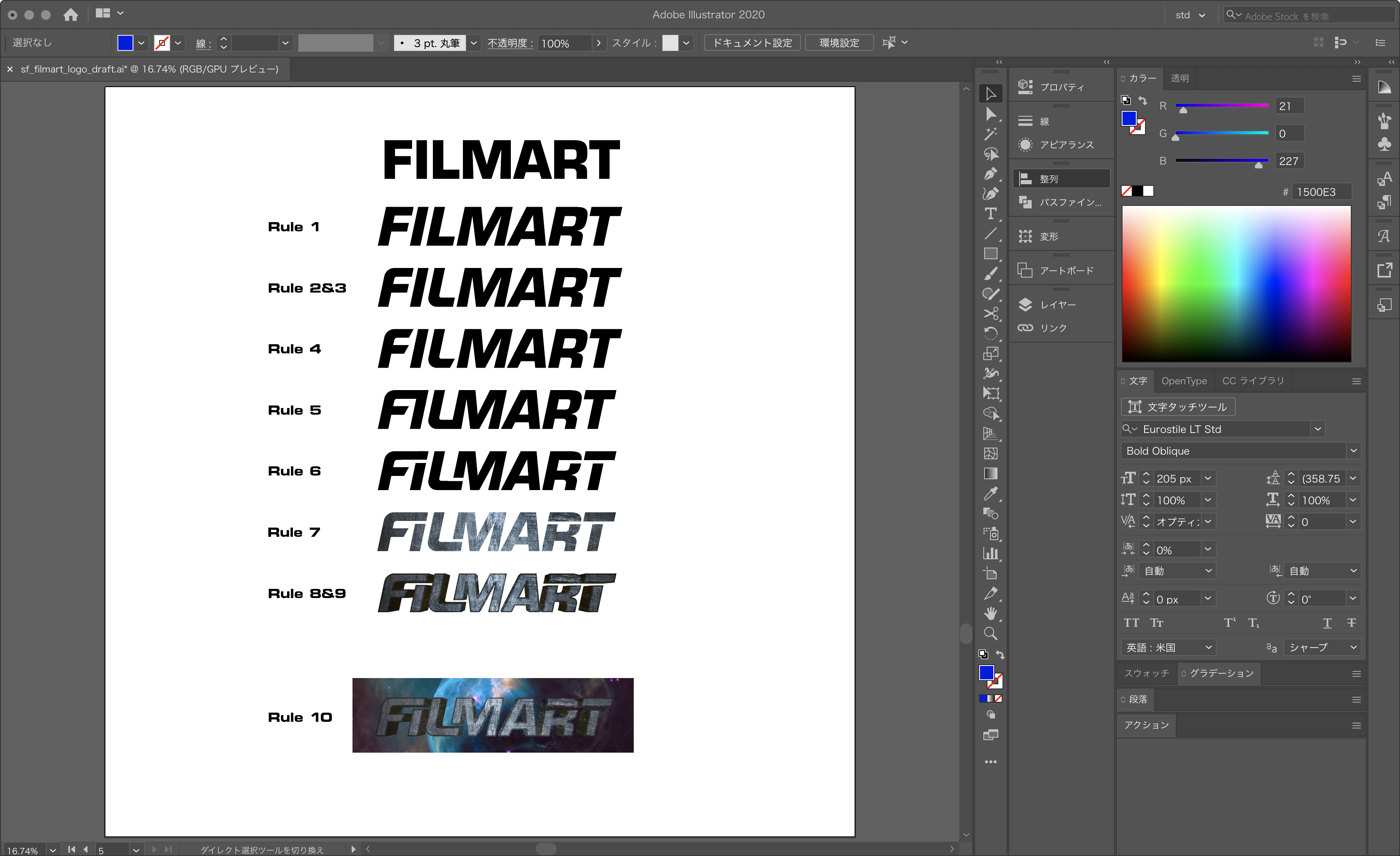
Task: Open the zoom level 16.74% dropdown
Action: [x=53, y=850]
